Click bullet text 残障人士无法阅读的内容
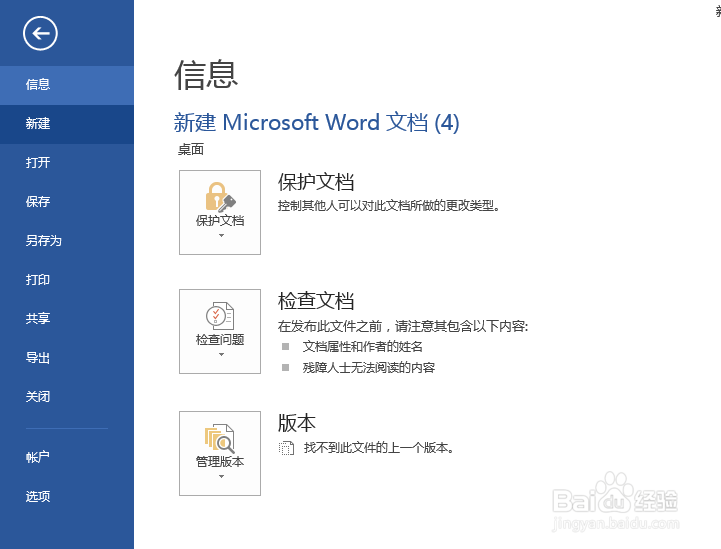Image resolution: width=721 pixels, height=549 pixels. 369,368
